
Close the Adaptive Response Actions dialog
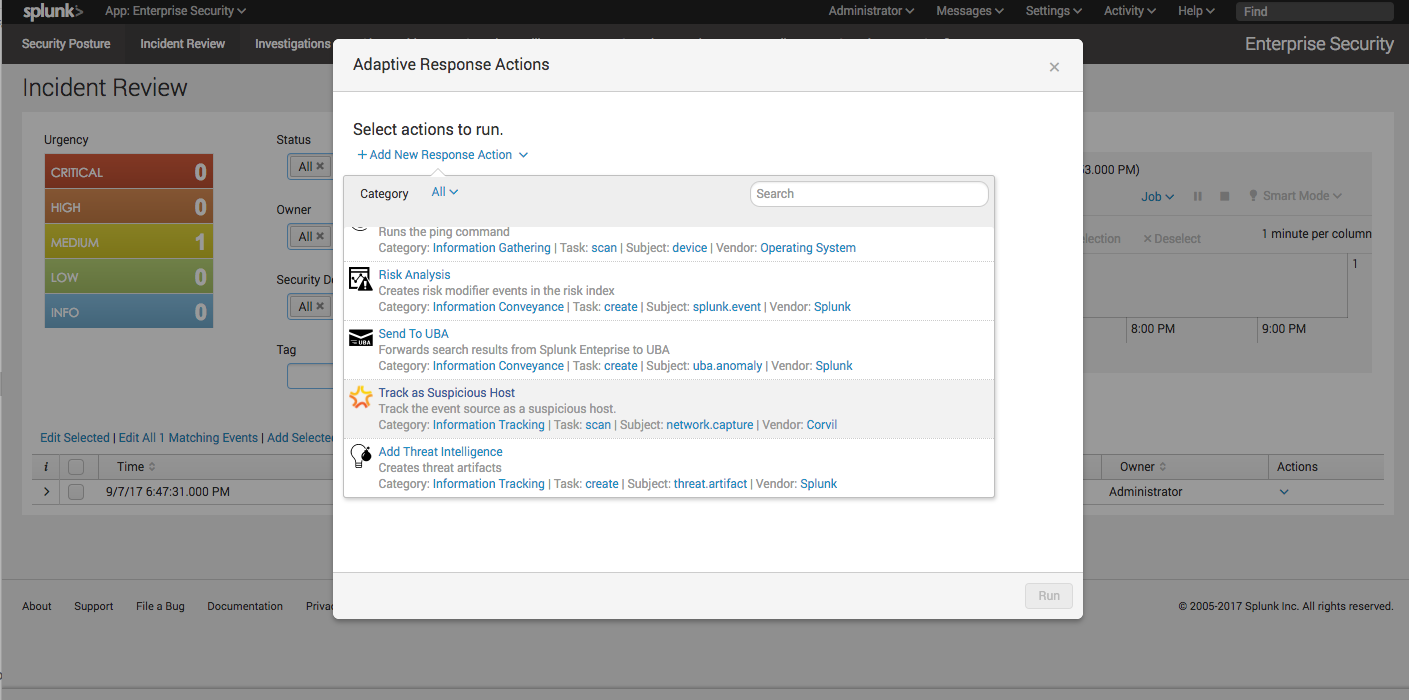pos(1054,67)
